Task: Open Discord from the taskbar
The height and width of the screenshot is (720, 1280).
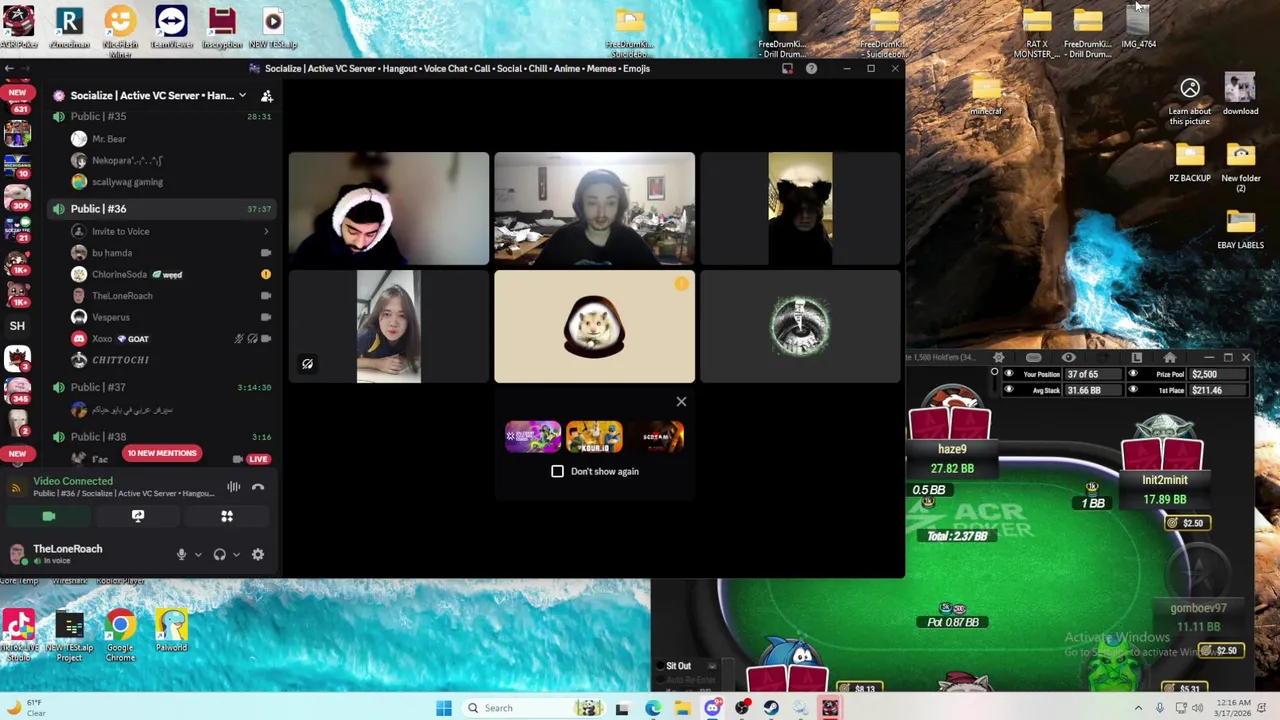Action: coord(712,708)
